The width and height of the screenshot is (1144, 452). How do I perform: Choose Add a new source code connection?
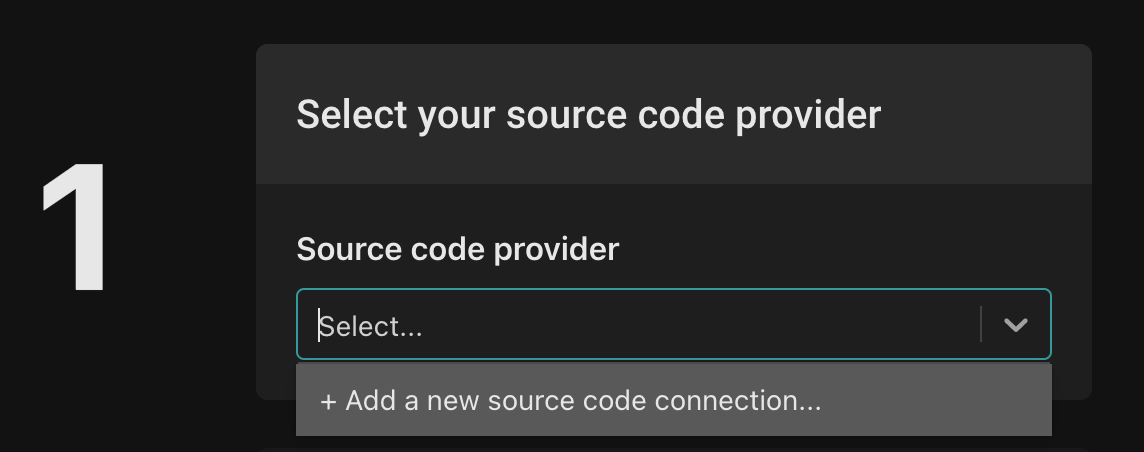click(570, 401)
